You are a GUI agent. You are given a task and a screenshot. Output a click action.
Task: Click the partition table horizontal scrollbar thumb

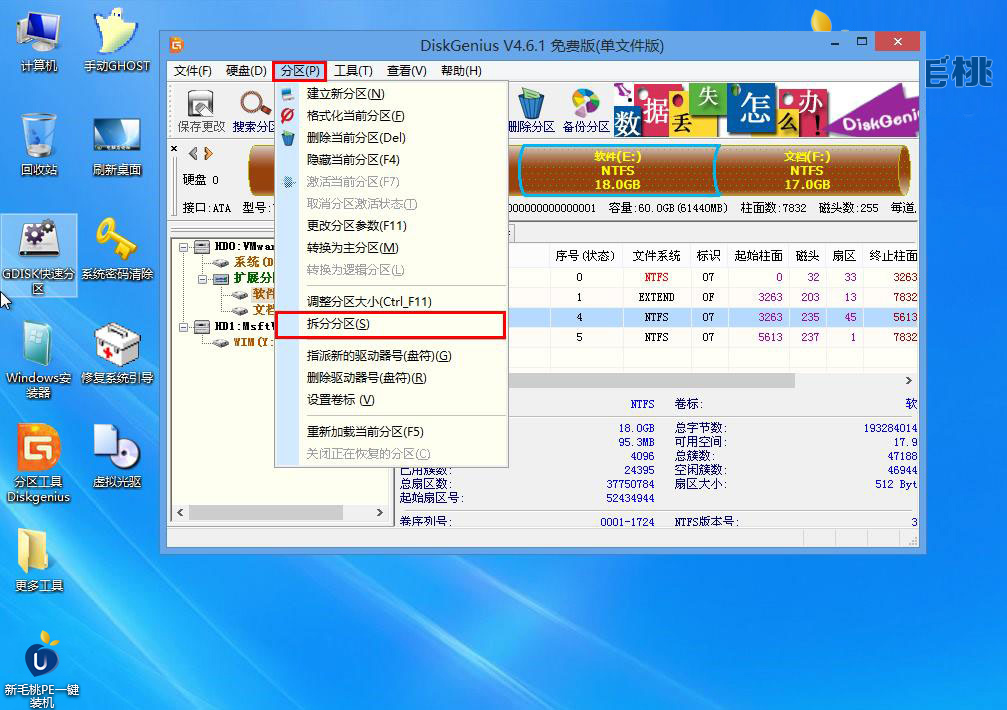pyautogui.click(x=652, y=381)
